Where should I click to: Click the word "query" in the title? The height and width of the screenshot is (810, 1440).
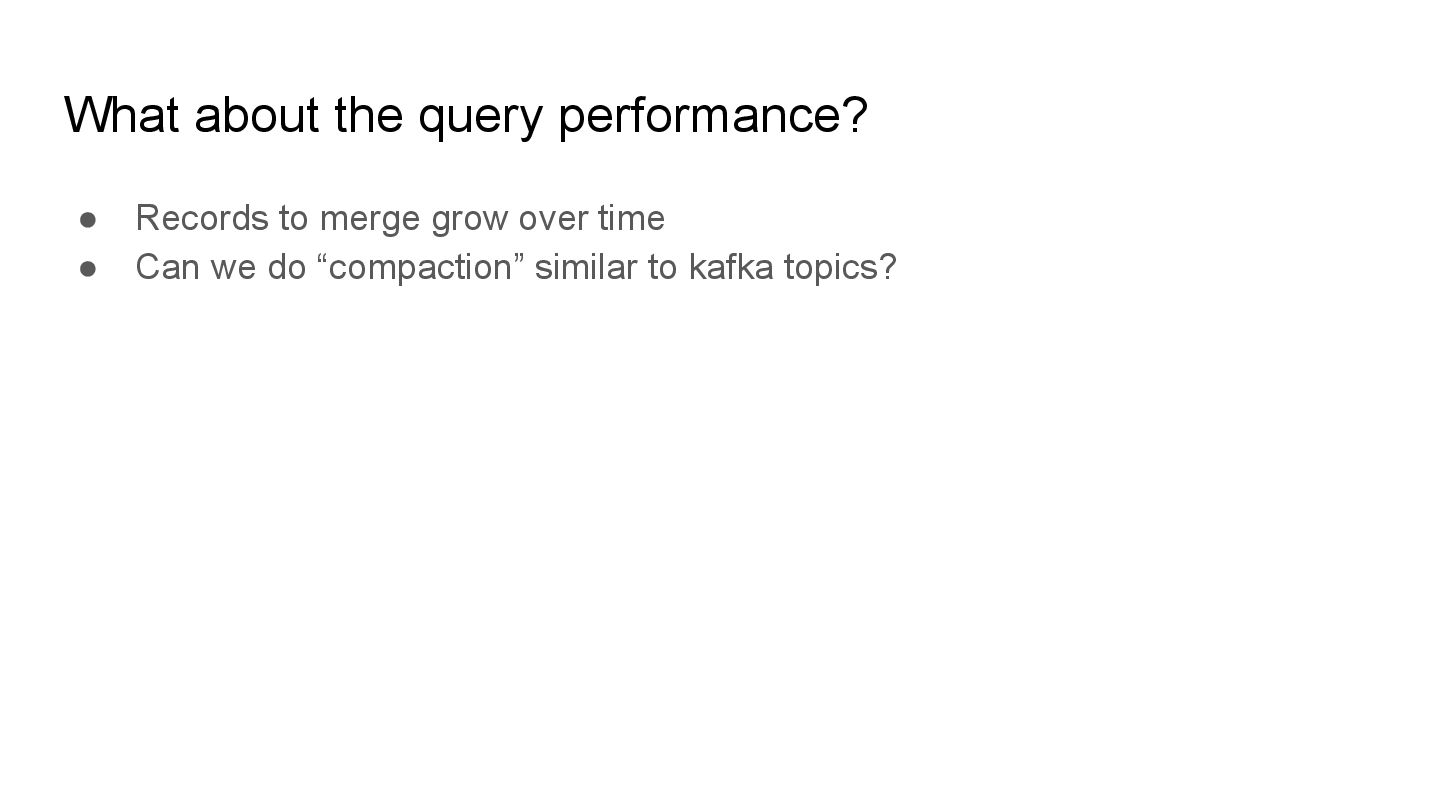coord(479,117)
